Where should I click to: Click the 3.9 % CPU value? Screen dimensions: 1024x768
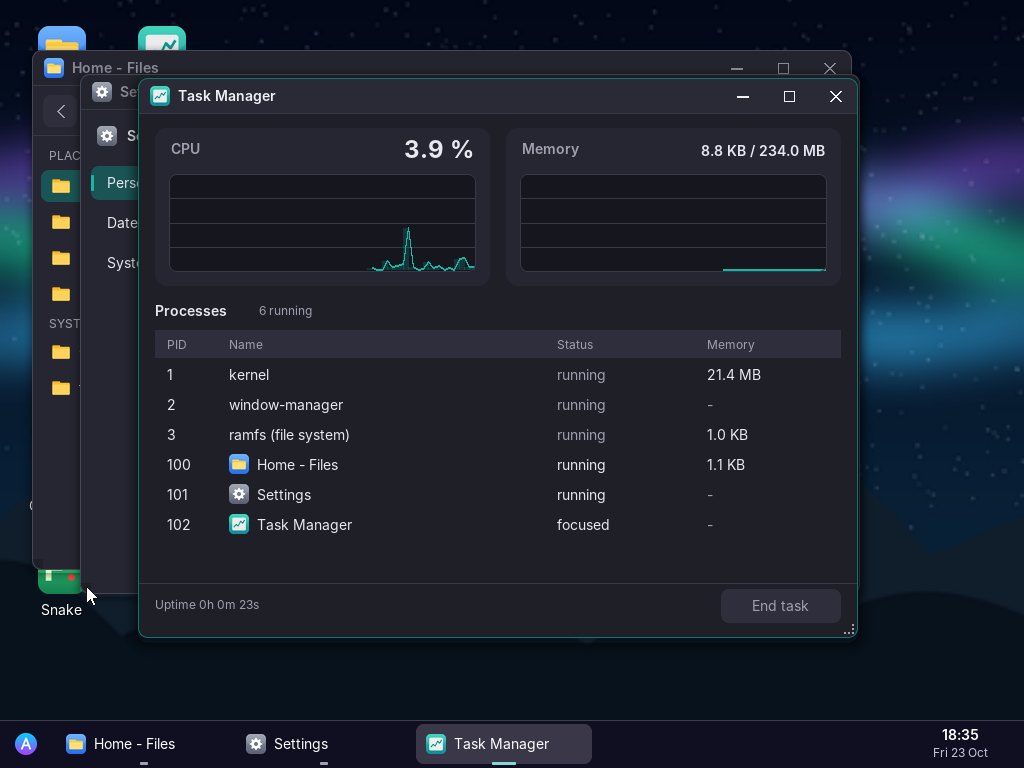[x=438, y=150]
